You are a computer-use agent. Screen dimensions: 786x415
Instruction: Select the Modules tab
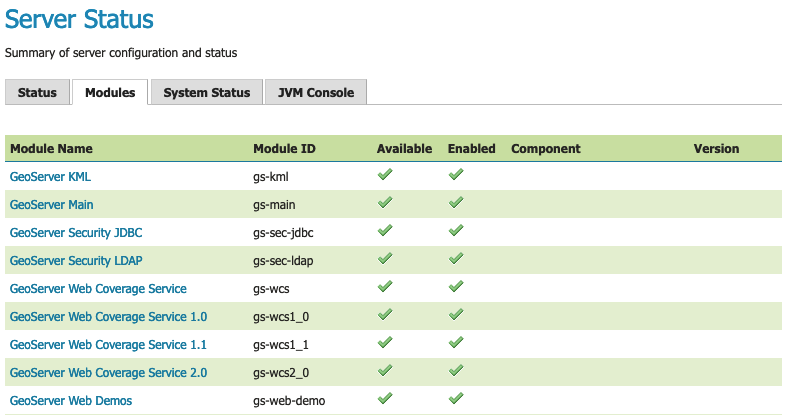click(110, 93)
